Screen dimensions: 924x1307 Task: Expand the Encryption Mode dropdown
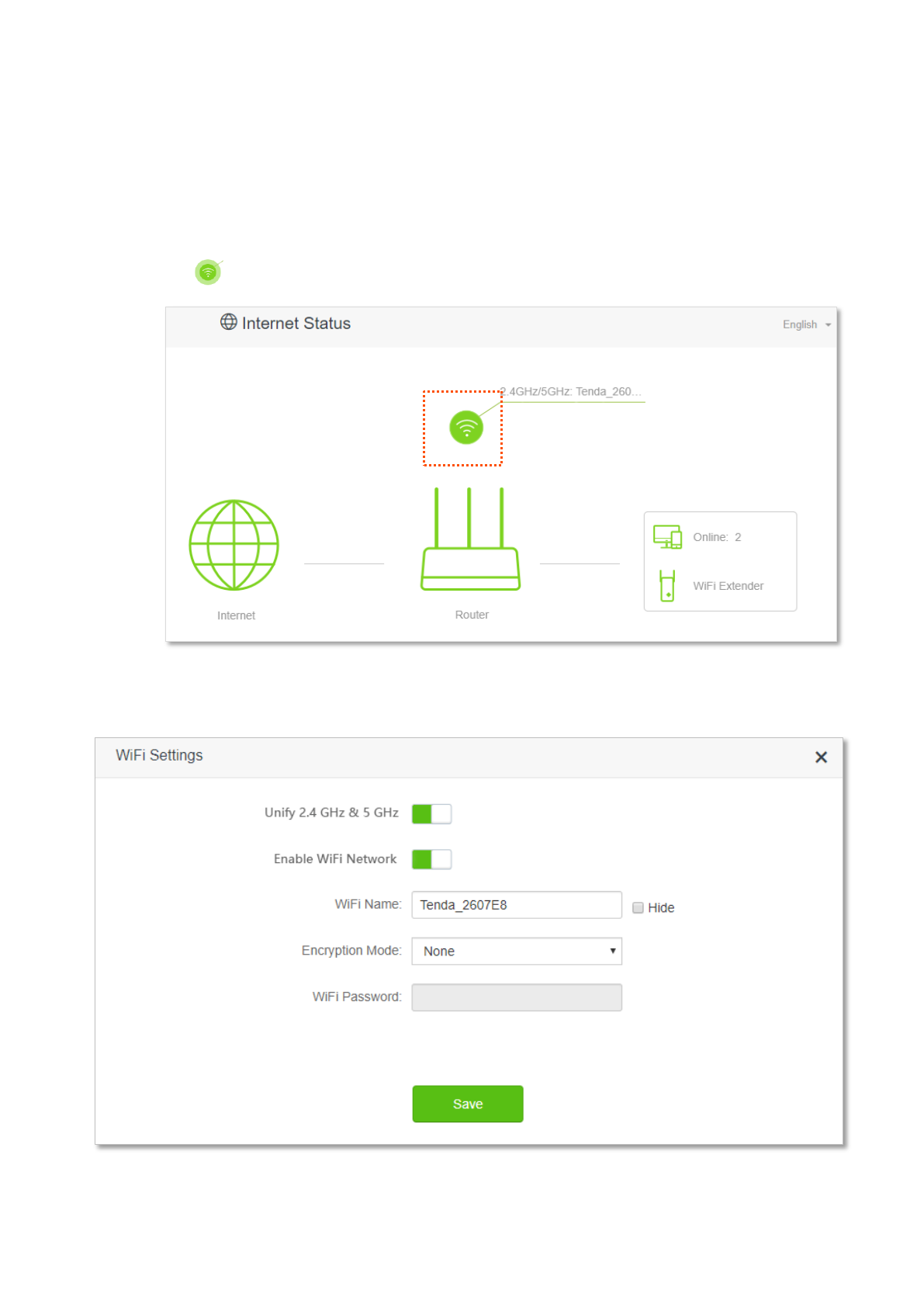click(x=517, y=951)
